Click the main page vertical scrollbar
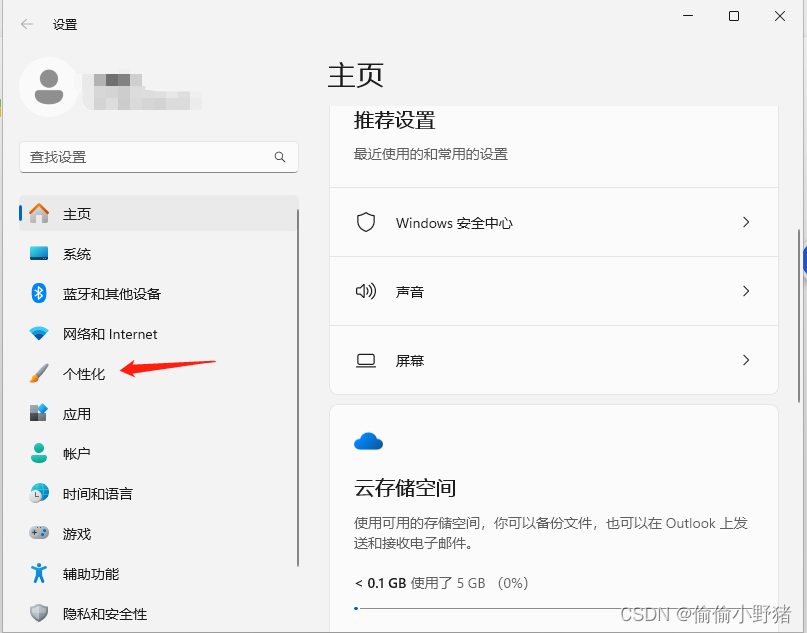This screenshot has width=807, height=633. point(799,315)
